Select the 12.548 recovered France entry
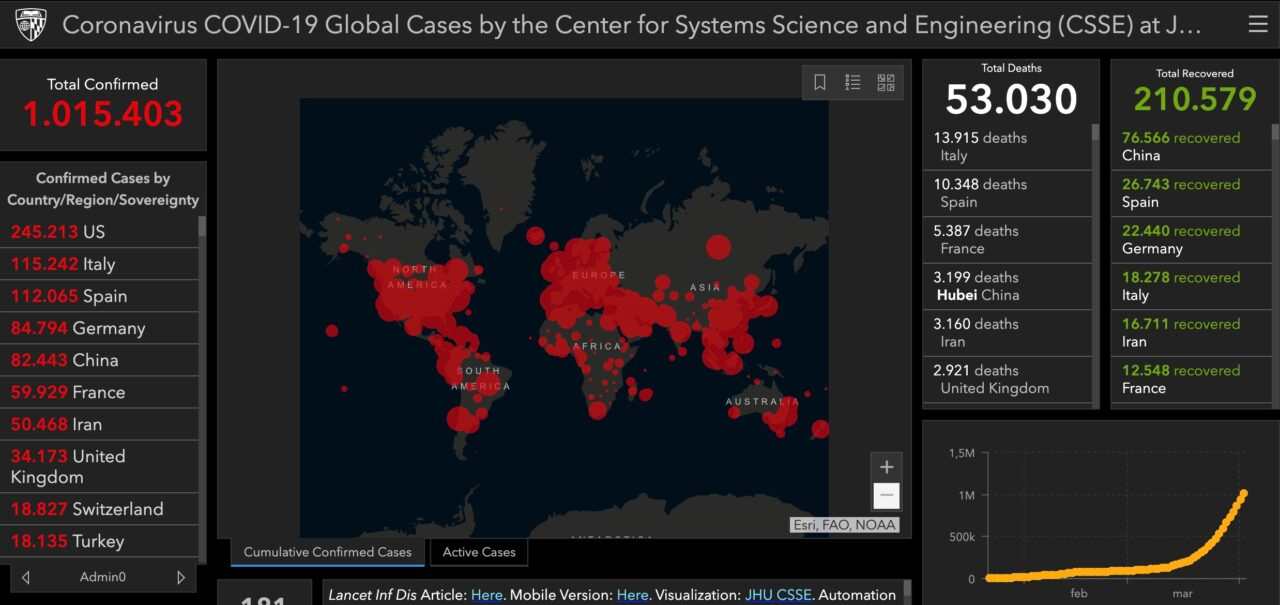This screenshot has height=605, width=1280. pos(1191,379)
